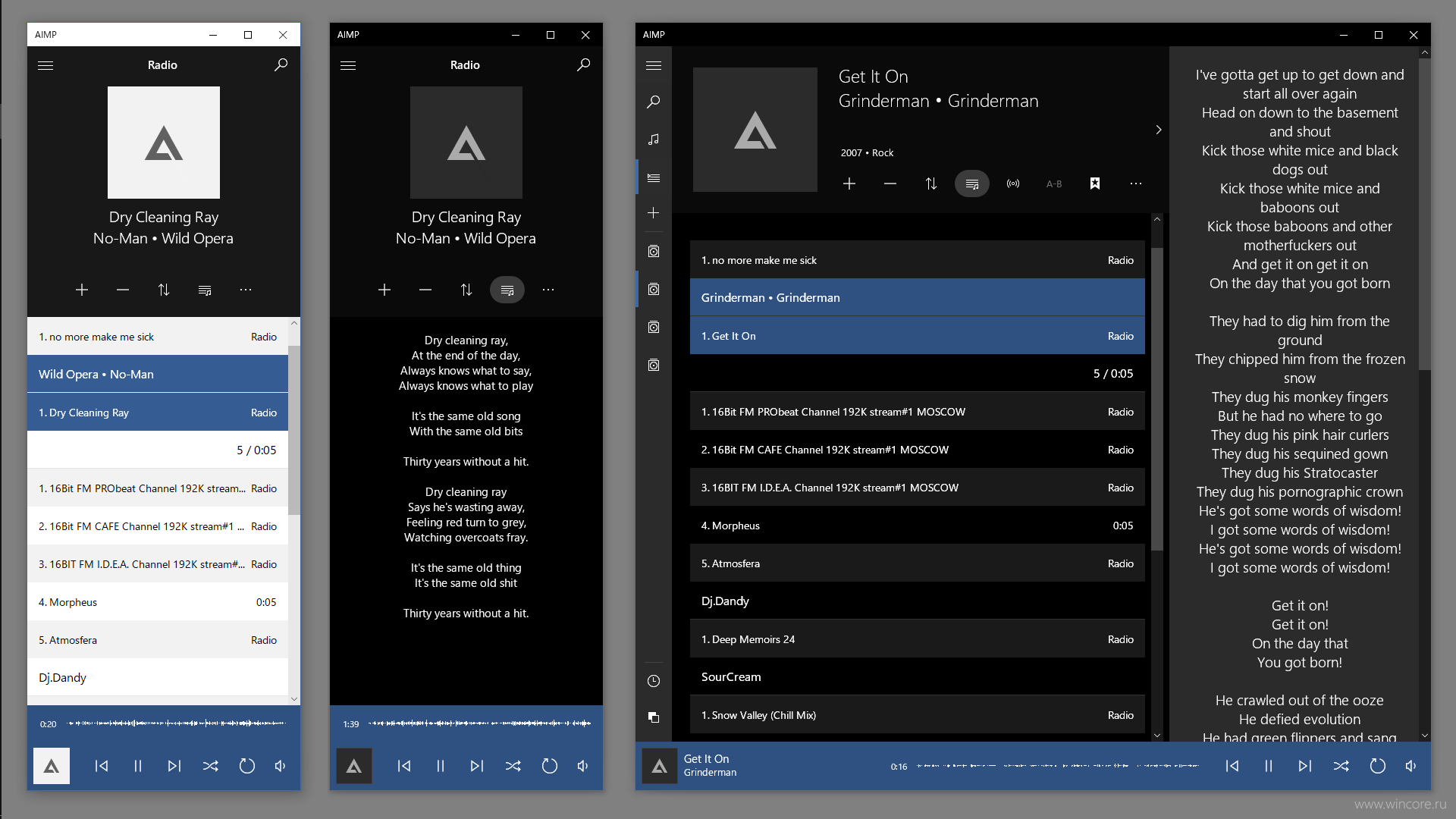Click add playlist plus icon in sidebar
Viewport: 1456px width, 819px height.
654,213
